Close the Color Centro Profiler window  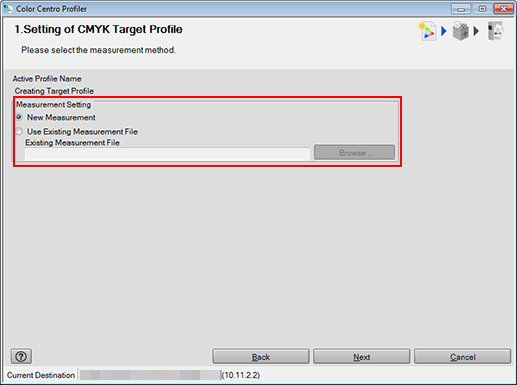[503, 9]
